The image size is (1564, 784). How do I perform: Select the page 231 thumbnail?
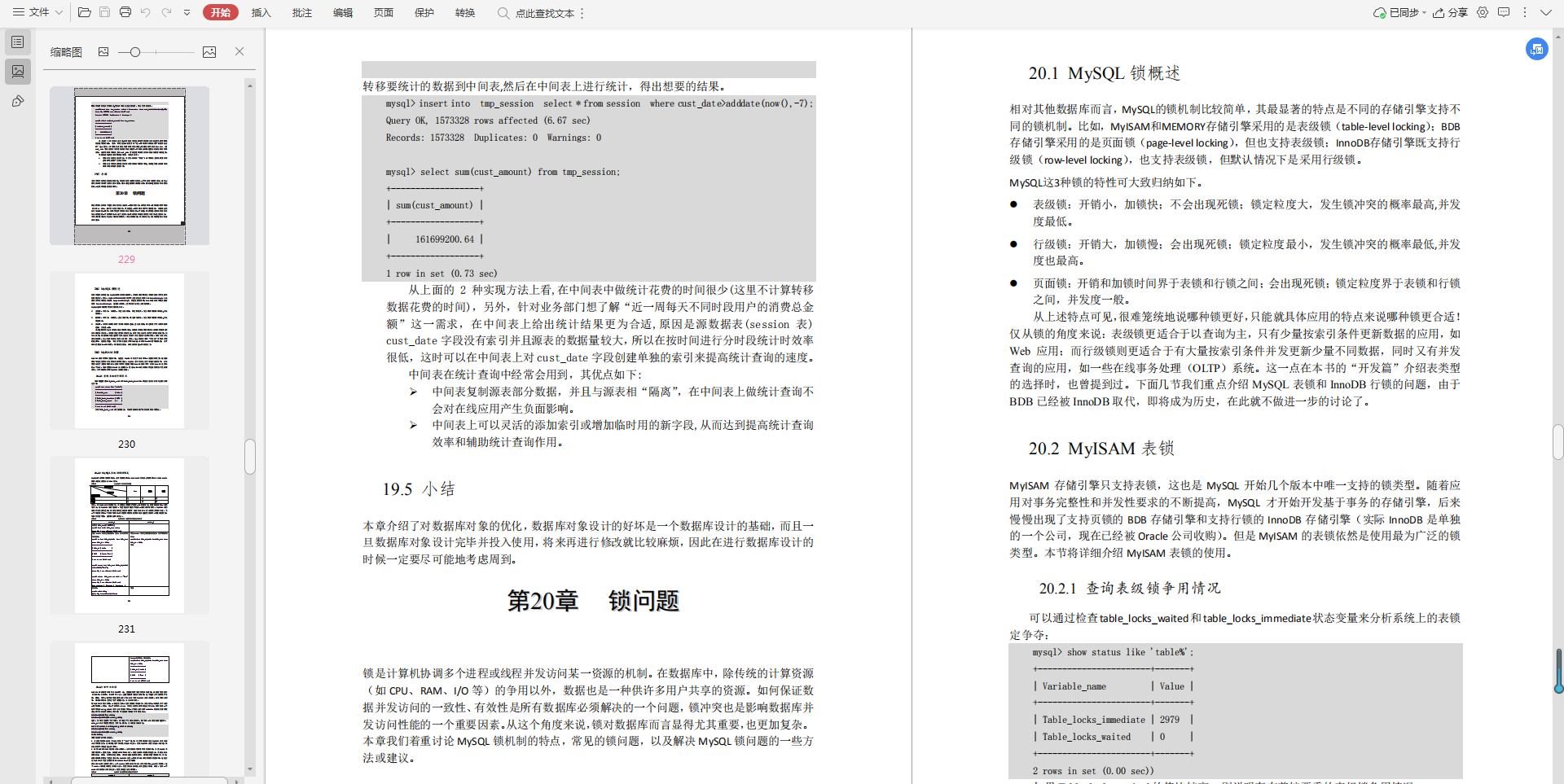coord(130,536)
